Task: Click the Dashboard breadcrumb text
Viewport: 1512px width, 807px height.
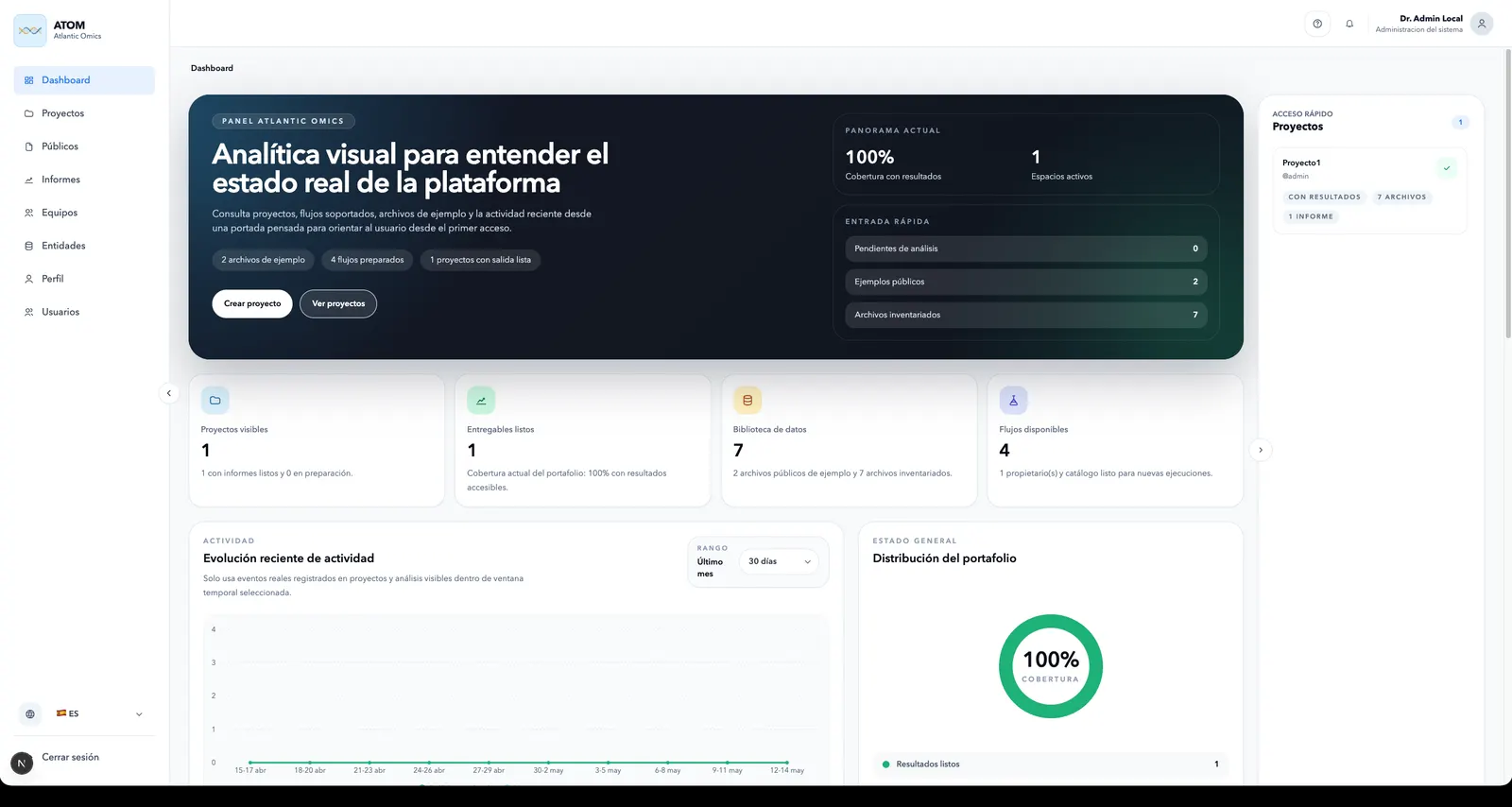Action: point(212,68)
